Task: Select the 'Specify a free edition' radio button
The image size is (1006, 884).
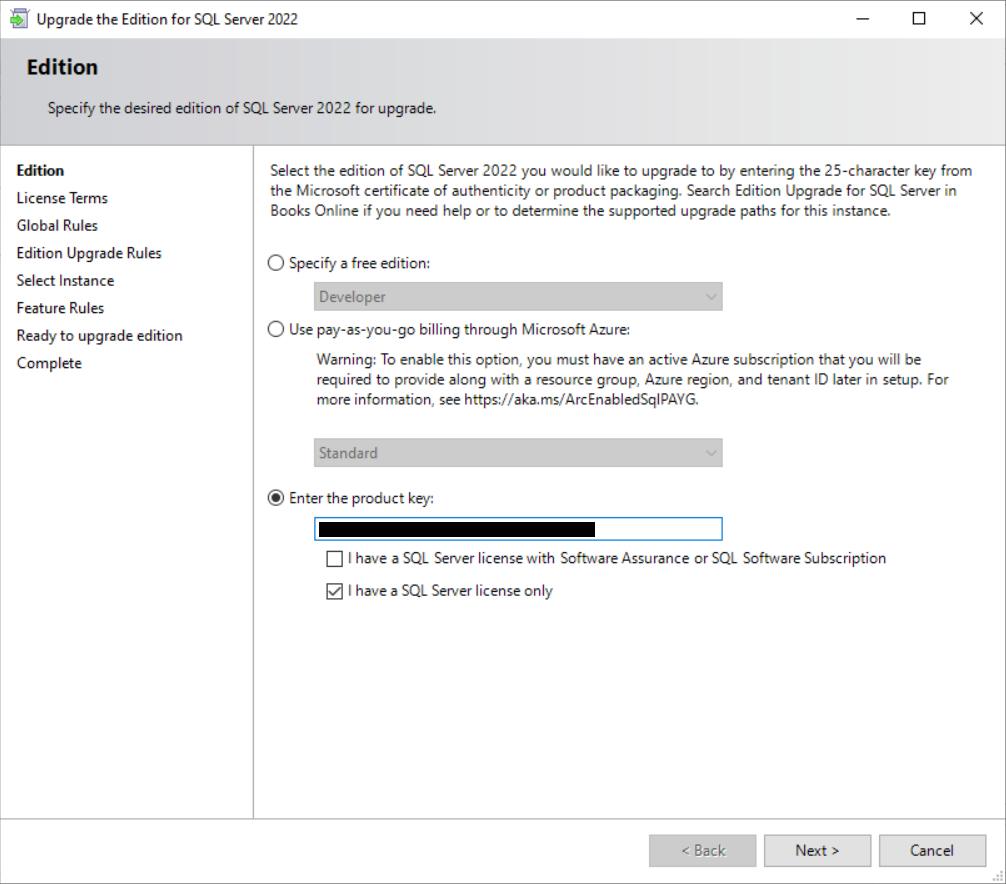Action: pyautogui.click(x=276, y=263)
